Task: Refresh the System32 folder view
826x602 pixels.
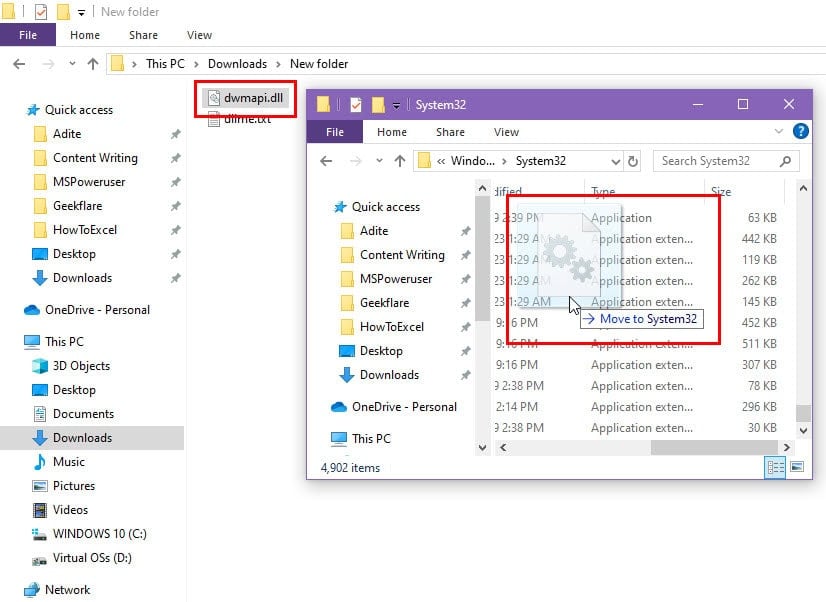Action: coord(633,161)
